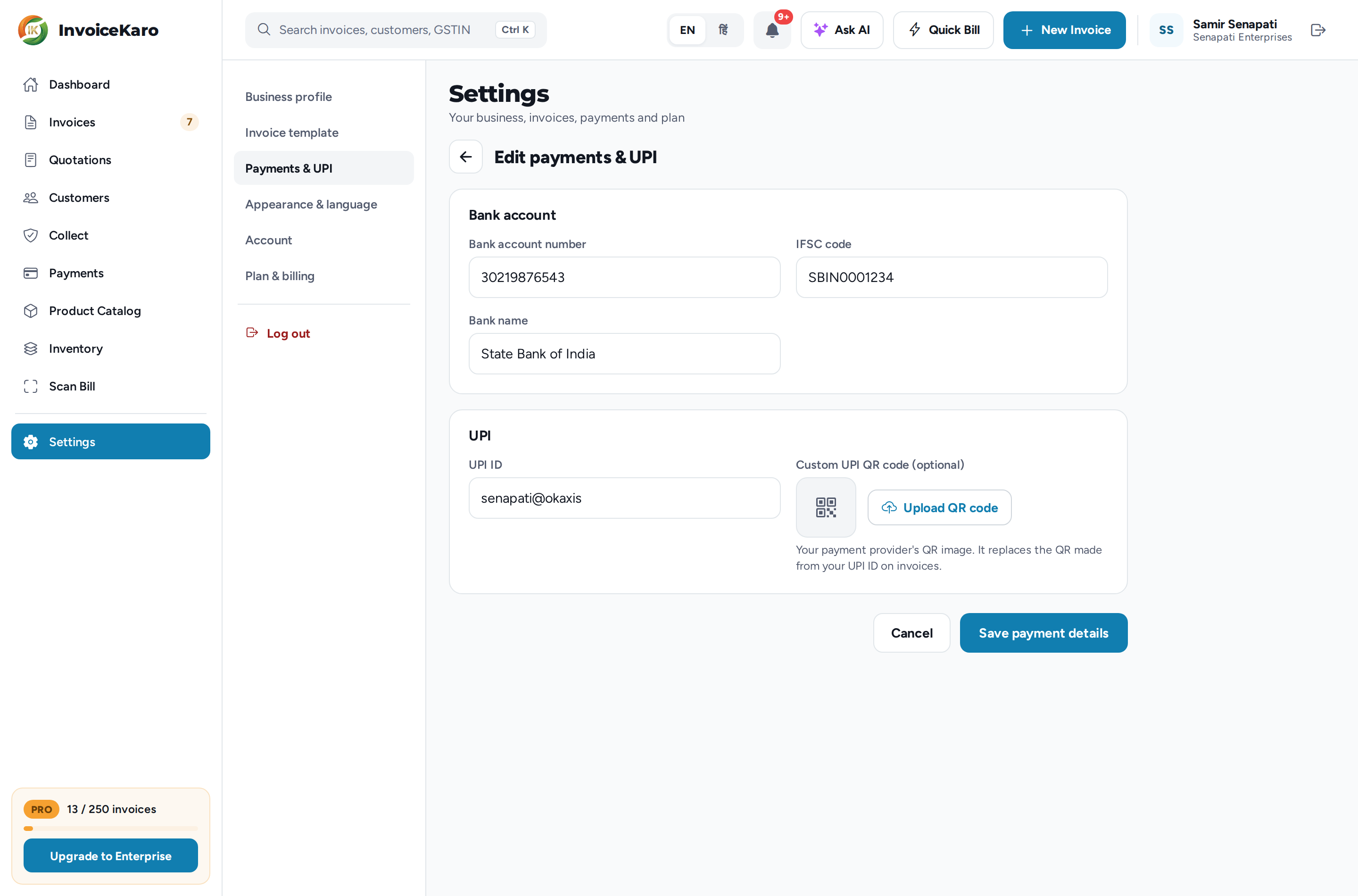Open the Collect section
Screen dimensions: 1358x896
111,235
